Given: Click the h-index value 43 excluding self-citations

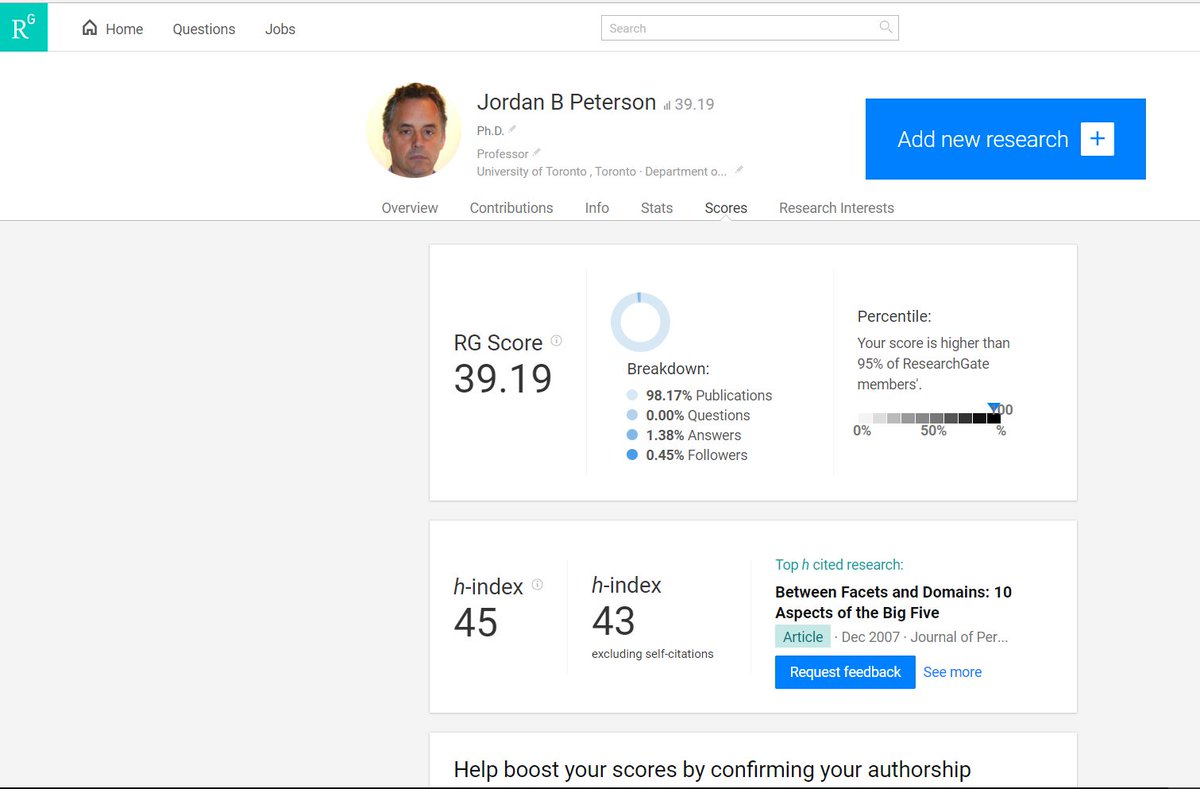Looking at the screenshot, I should click(614, 621).
